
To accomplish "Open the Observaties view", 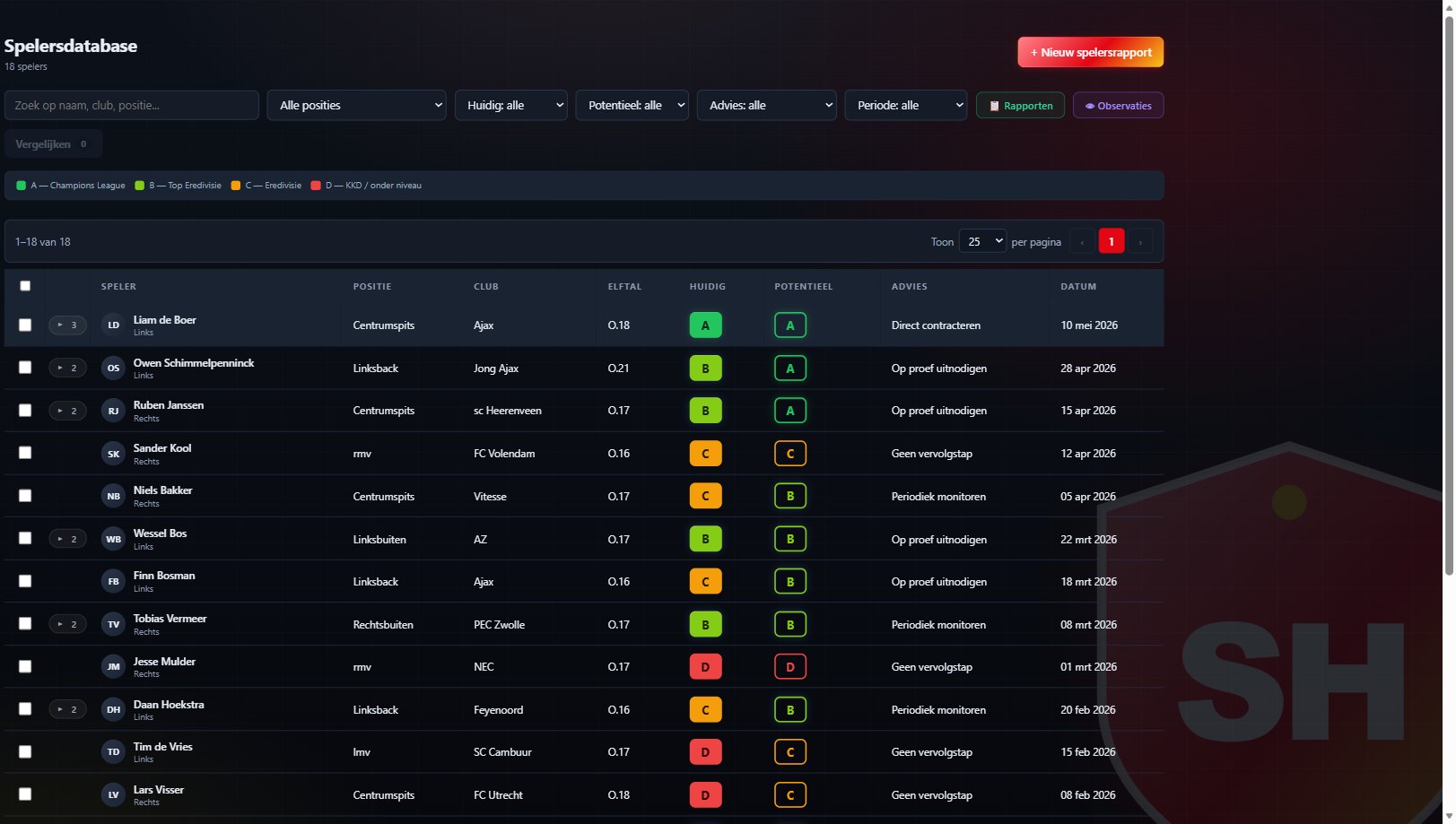I will click(x=1119, y=106).
